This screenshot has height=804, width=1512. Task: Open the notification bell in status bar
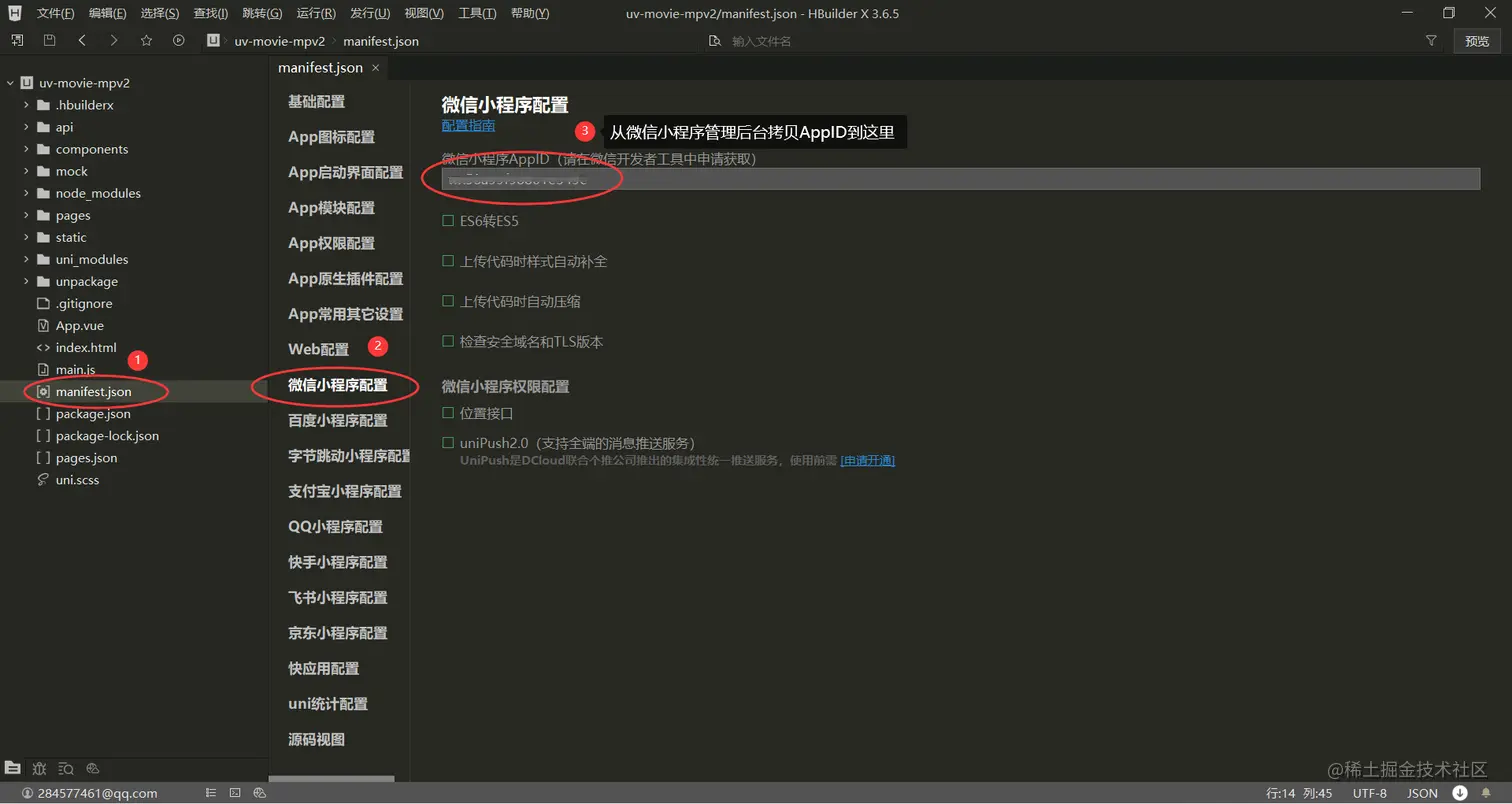pyautogui.click(x=1487, y=793)
